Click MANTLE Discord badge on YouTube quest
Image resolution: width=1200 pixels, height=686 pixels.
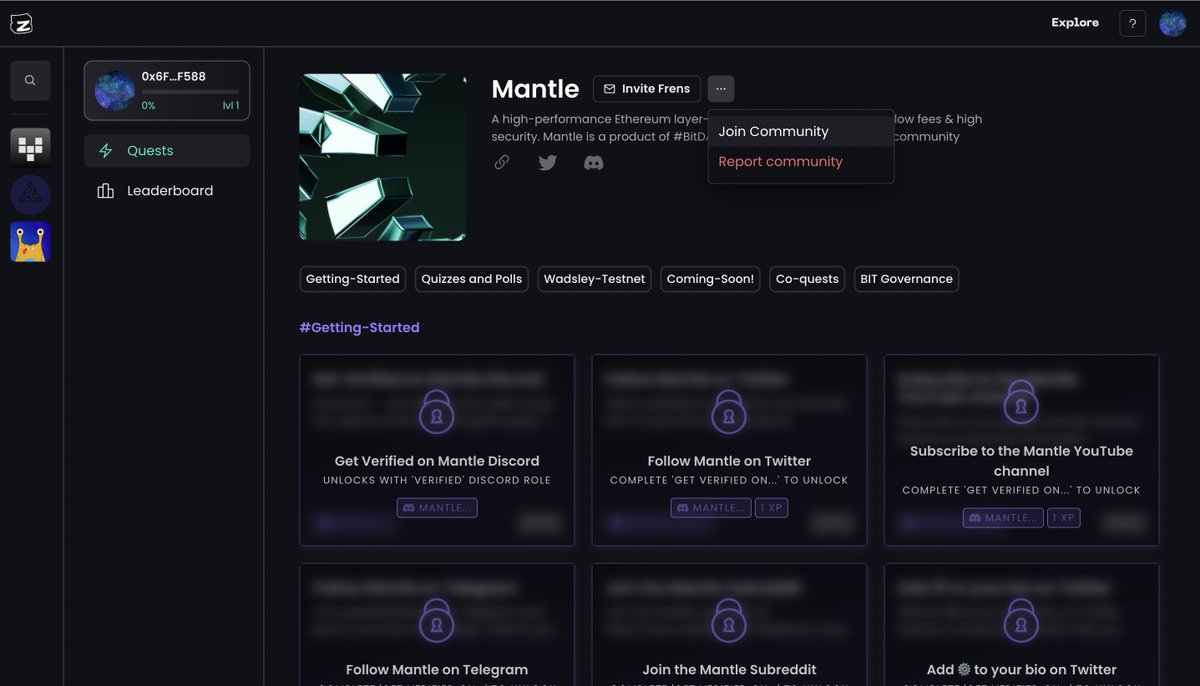[1003, 518]
